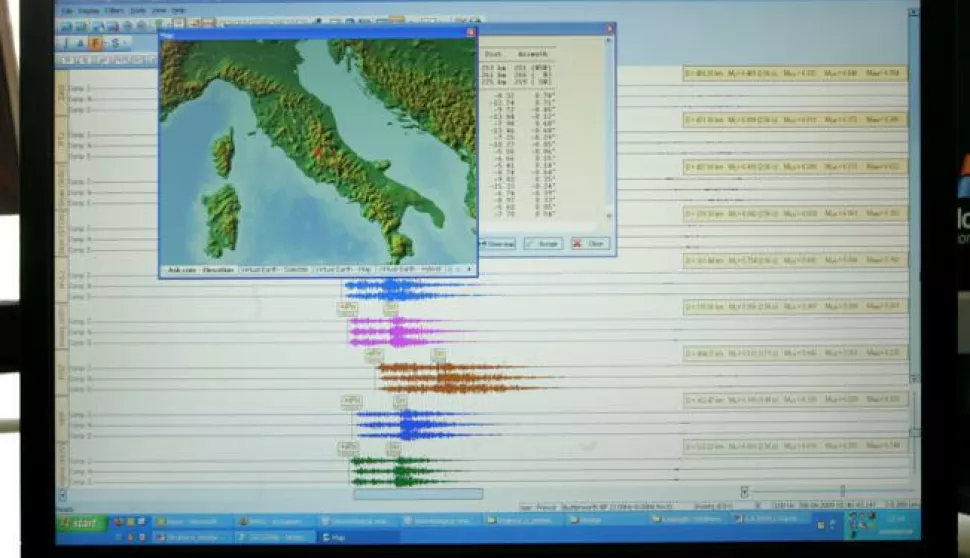Open the Tools menu

tap(137, 11)
